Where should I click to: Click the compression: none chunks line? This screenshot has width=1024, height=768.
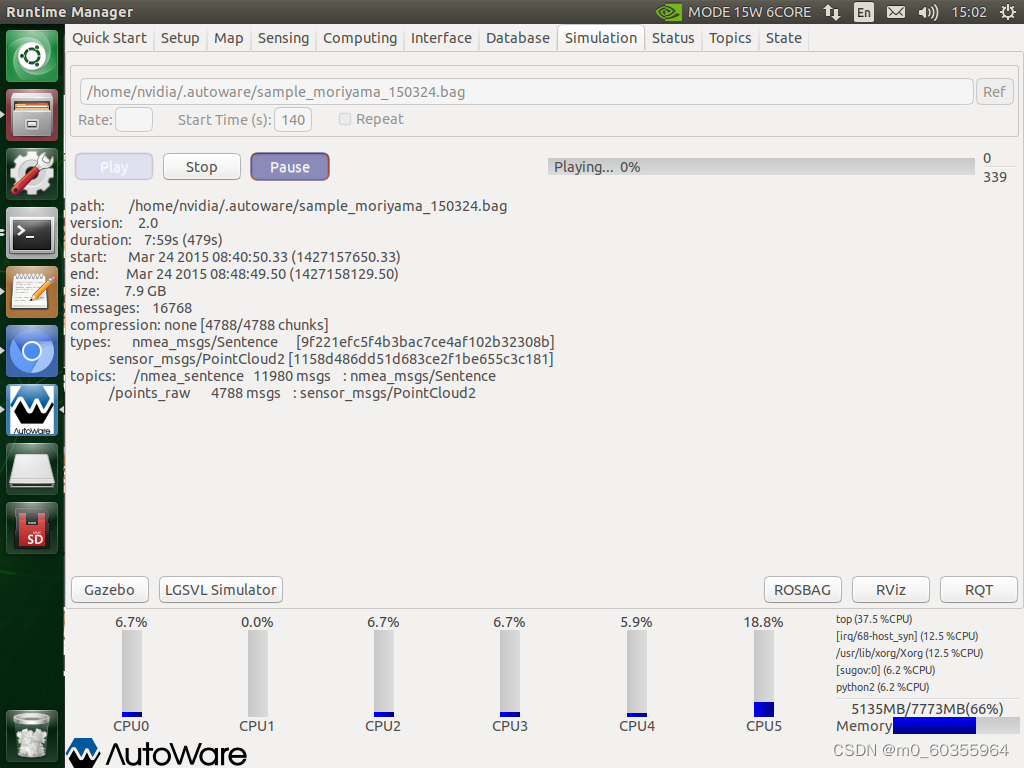[199, 325]
